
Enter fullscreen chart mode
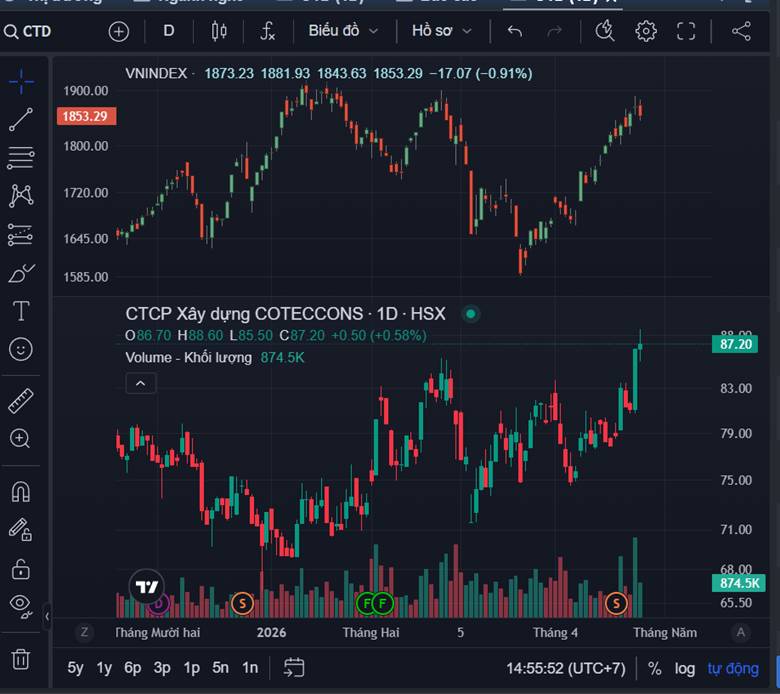686,31
